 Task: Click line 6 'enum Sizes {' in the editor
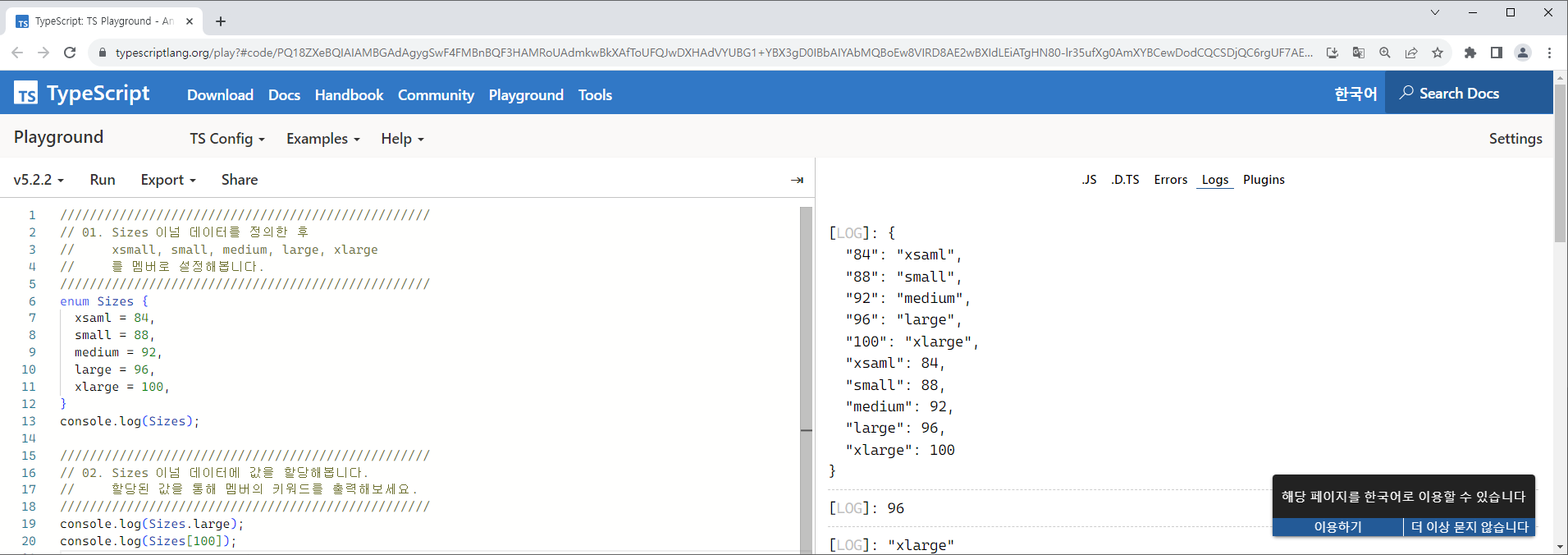pyautogui.click(x=104, y=301)
